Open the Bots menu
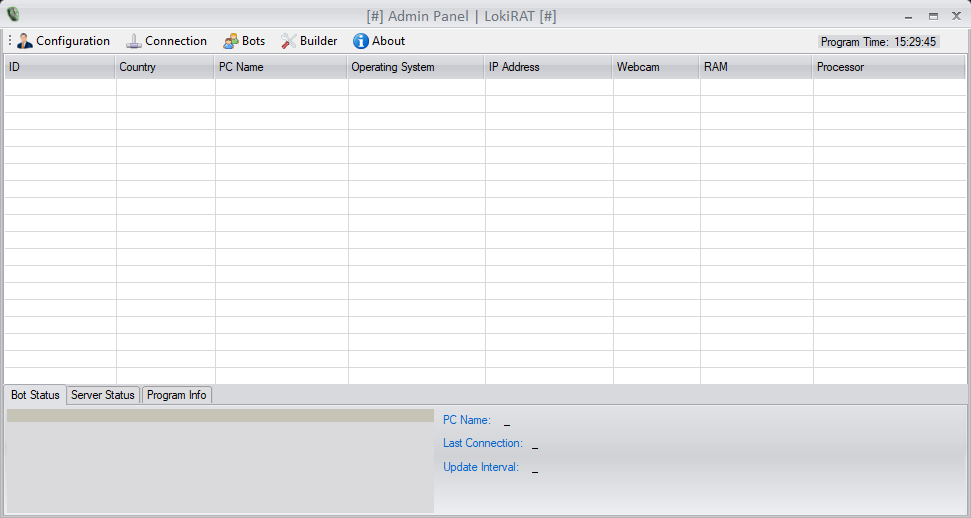This screenshot has height=518, width=971. click(244, 41)
